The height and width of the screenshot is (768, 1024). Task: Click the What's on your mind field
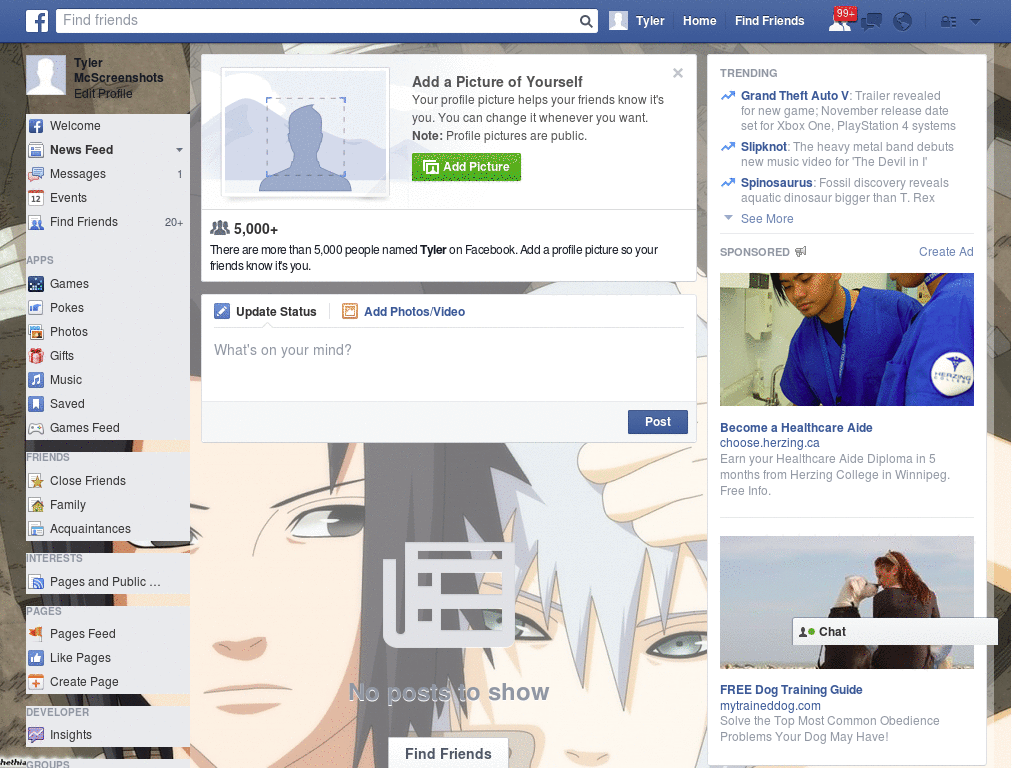tap(449, 366)
